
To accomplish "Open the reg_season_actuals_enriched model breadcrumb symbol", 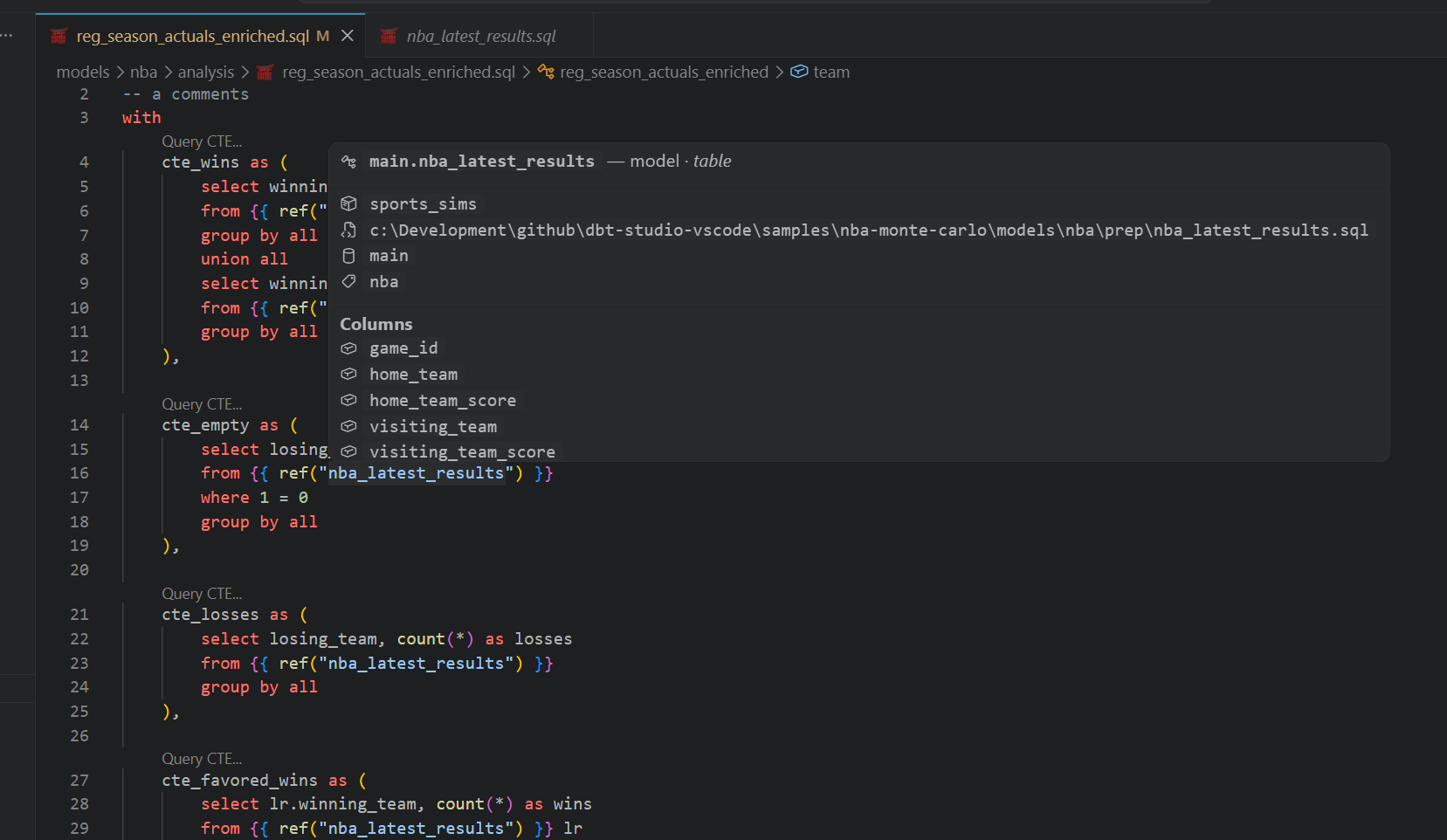I will point(664,72).
